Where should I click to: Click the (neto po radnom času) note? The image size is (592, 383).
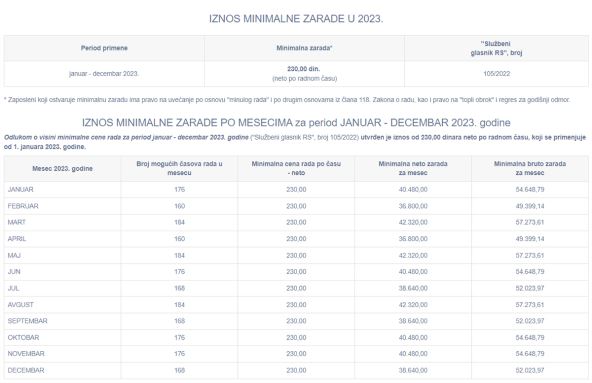tap(304, 78)
